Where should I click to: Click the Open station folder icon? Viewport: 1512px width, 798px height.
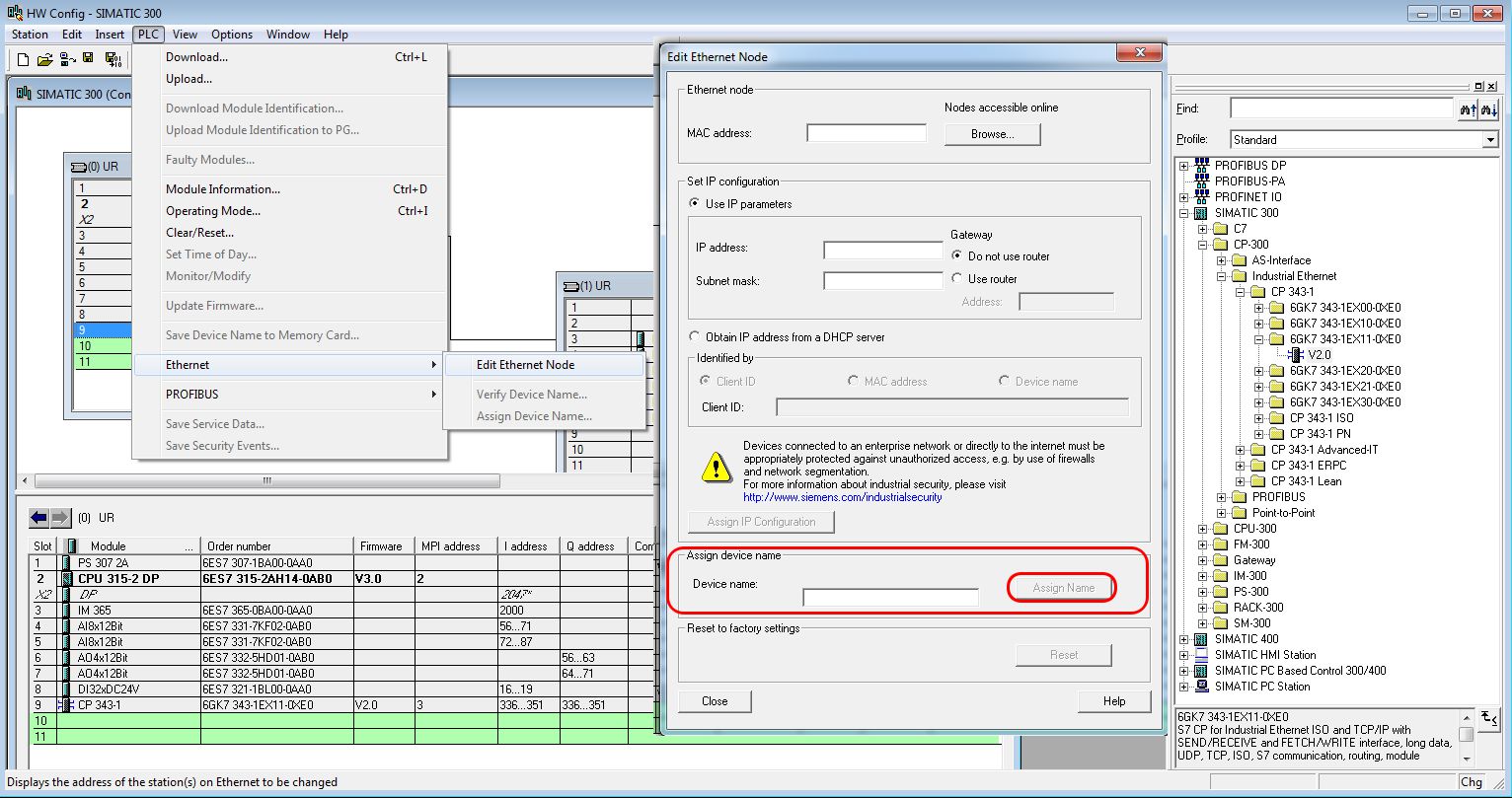pos(44,60)
